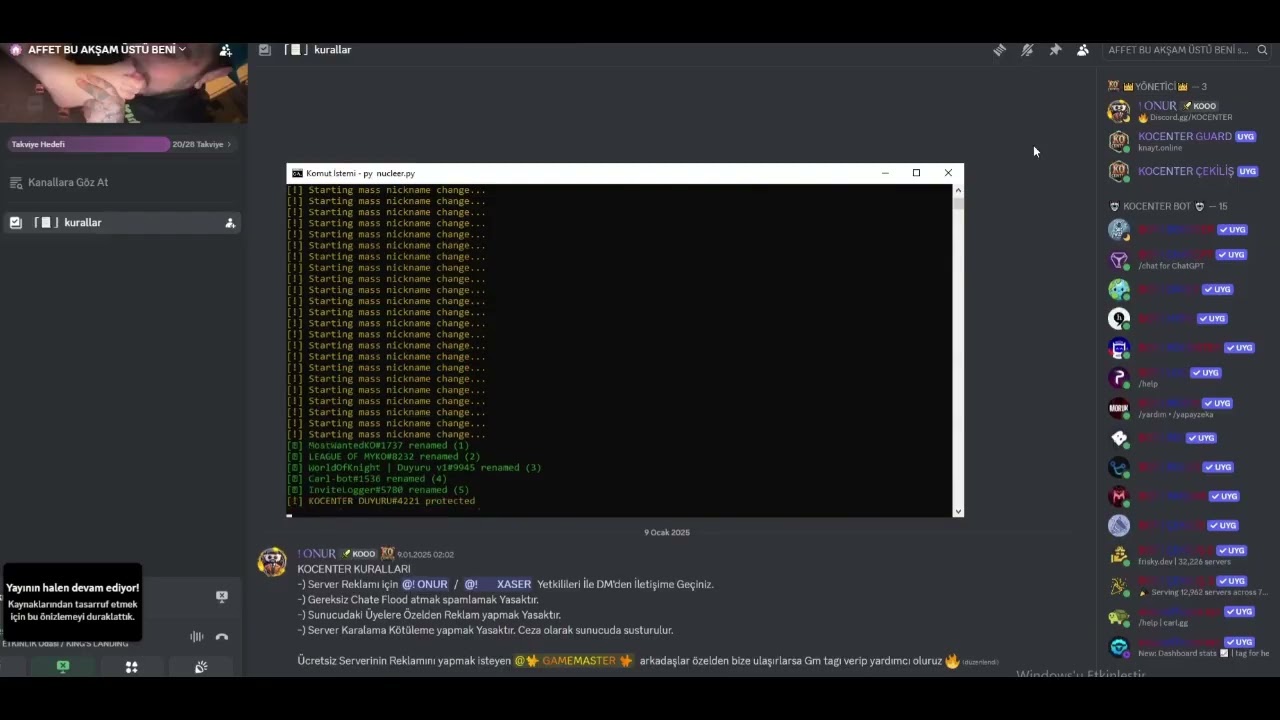Click the command prompt window title bar icon
1280x720 pixels.
click(x=297, y=173)
